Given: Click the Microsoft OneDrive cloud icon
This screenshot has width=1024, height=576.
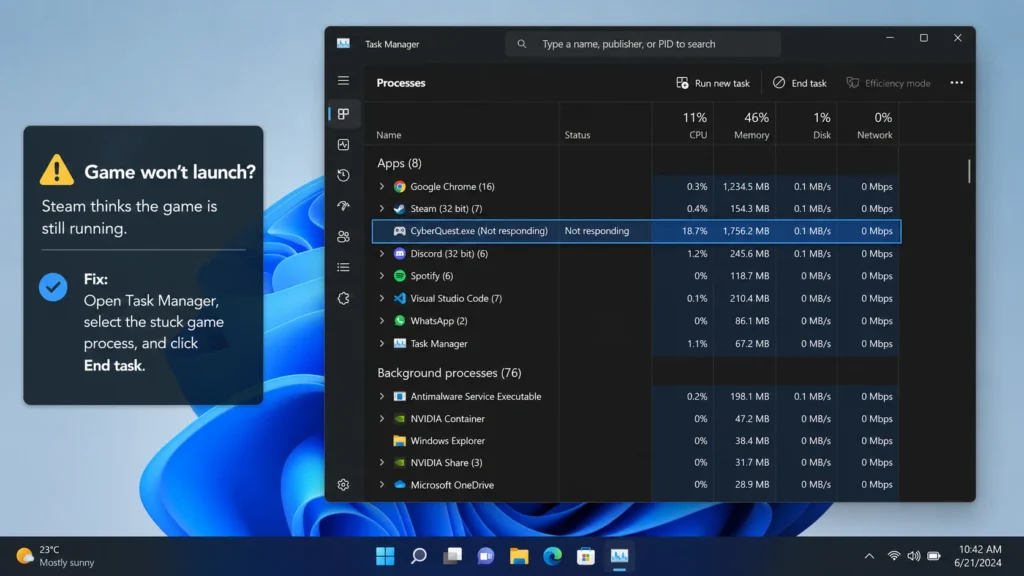Looking at the screenshot, I should click(400, 485).
